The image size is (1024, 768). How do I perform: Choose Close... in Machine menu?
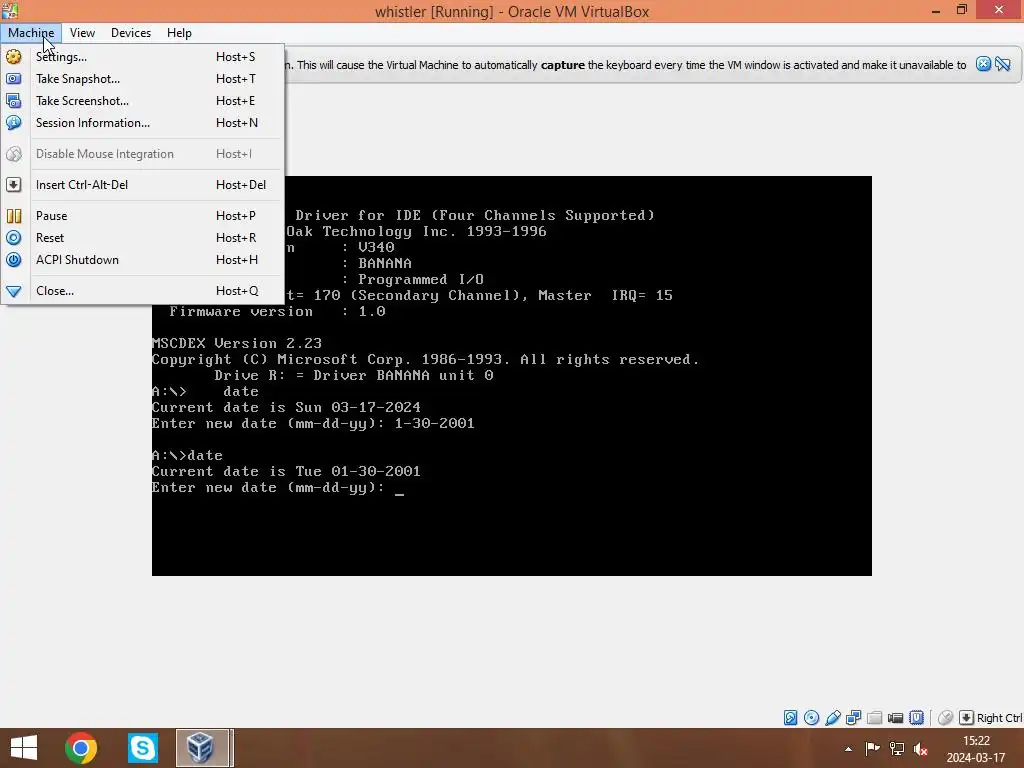point(142,291)
